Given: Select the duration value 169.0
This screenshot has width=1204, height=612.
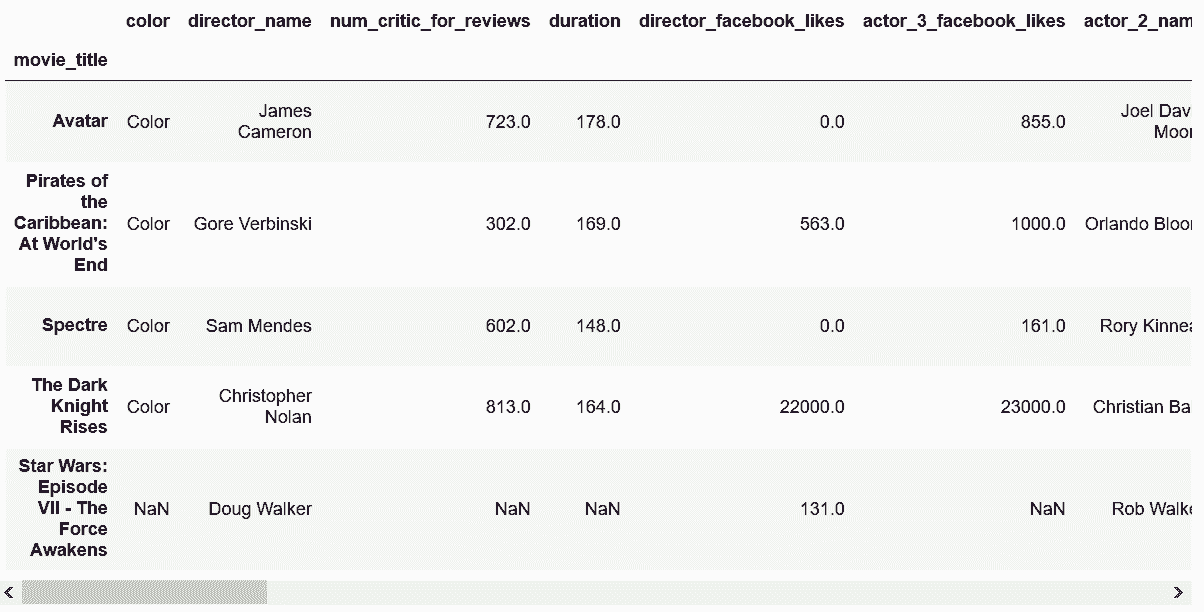Looking at the screenshot, I should [598, 224].
